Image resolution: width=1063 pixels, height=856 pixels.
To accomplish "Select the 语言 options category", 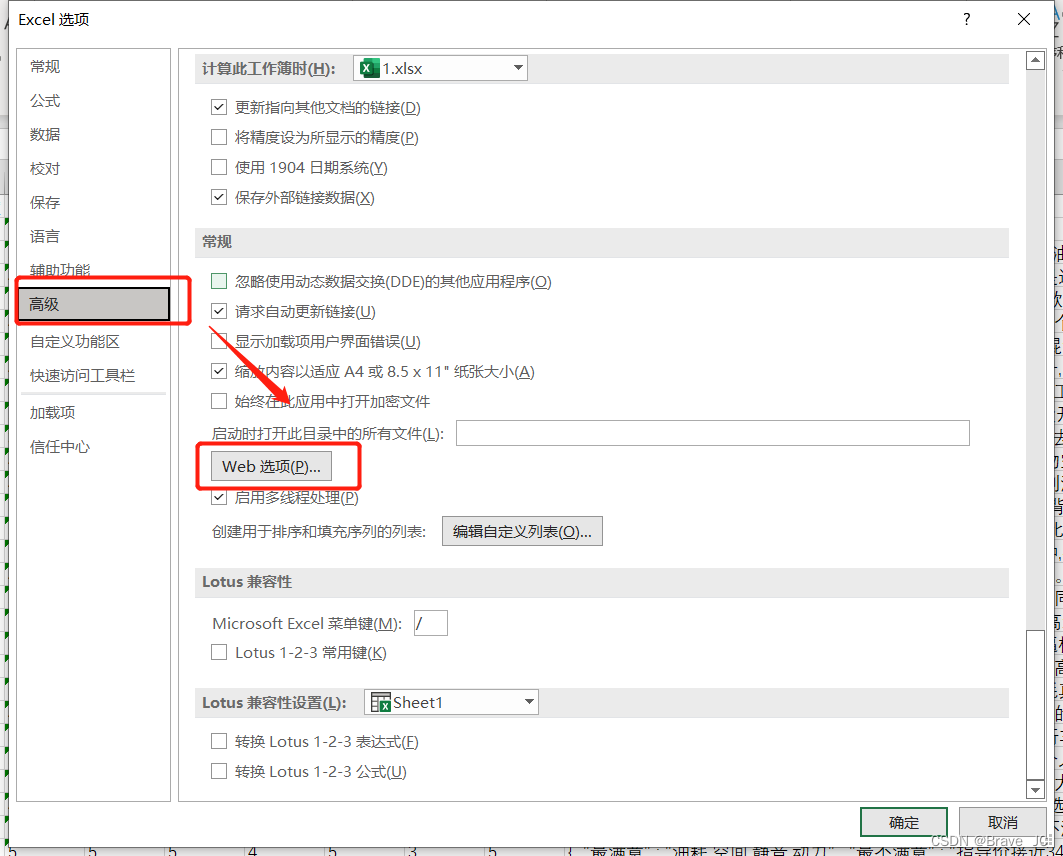I will coord(45,236).
